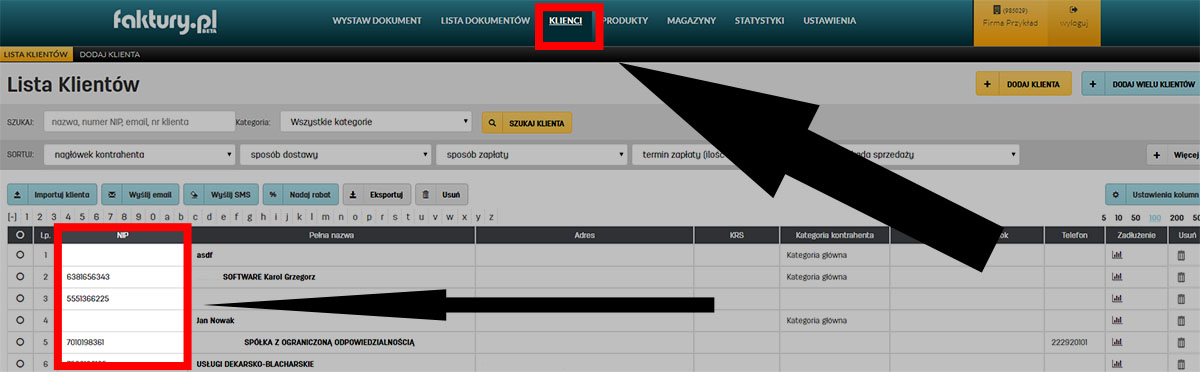
Task: Open debt chart for SPÓŁKA Z OGRANICZONĄ ODPOWIEDZIALNOŚCIĄ
Action: (x=1117, y=343)
